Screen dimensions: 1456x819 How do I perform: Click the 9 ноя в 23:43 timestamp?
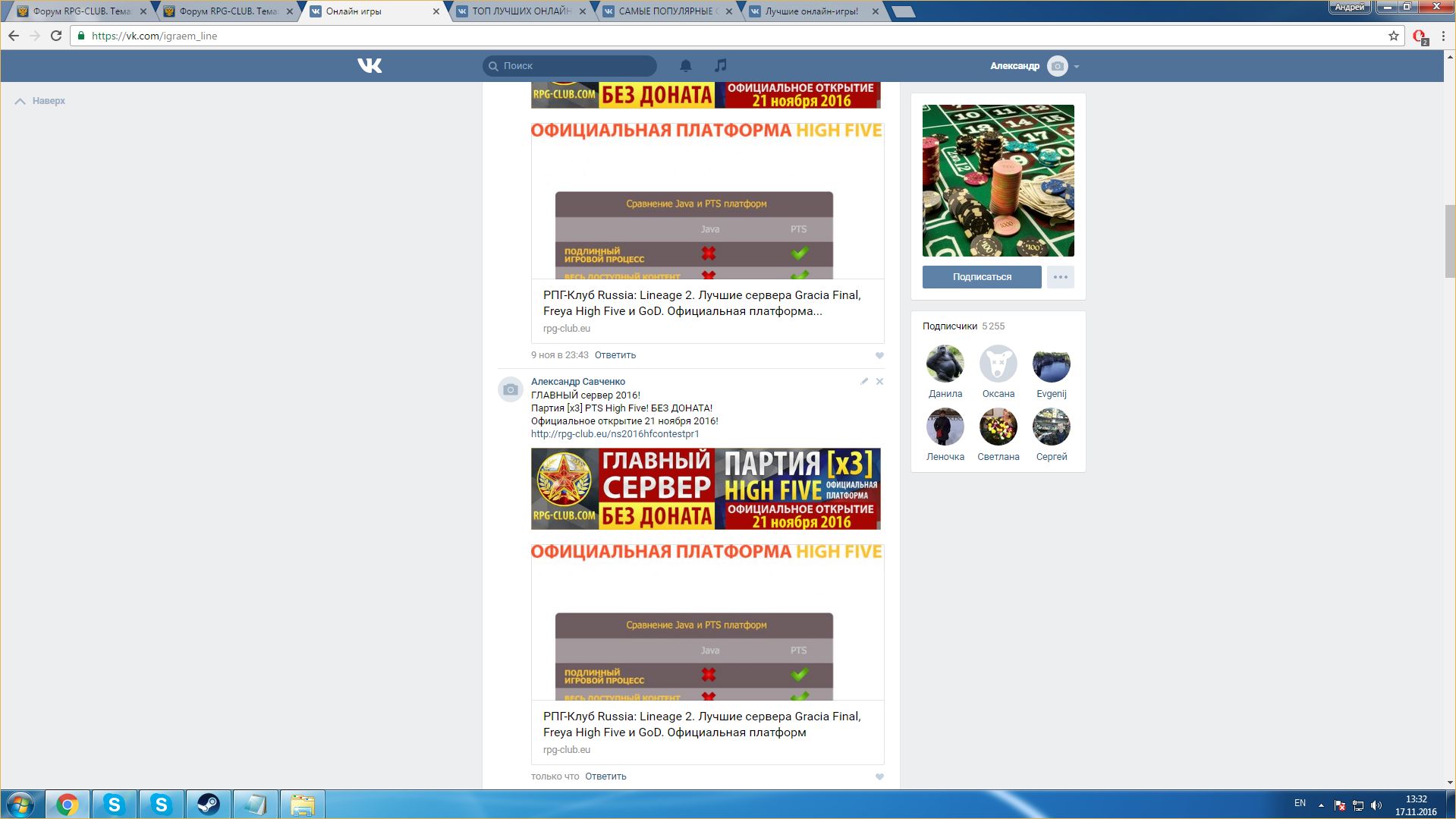(560, 355)
